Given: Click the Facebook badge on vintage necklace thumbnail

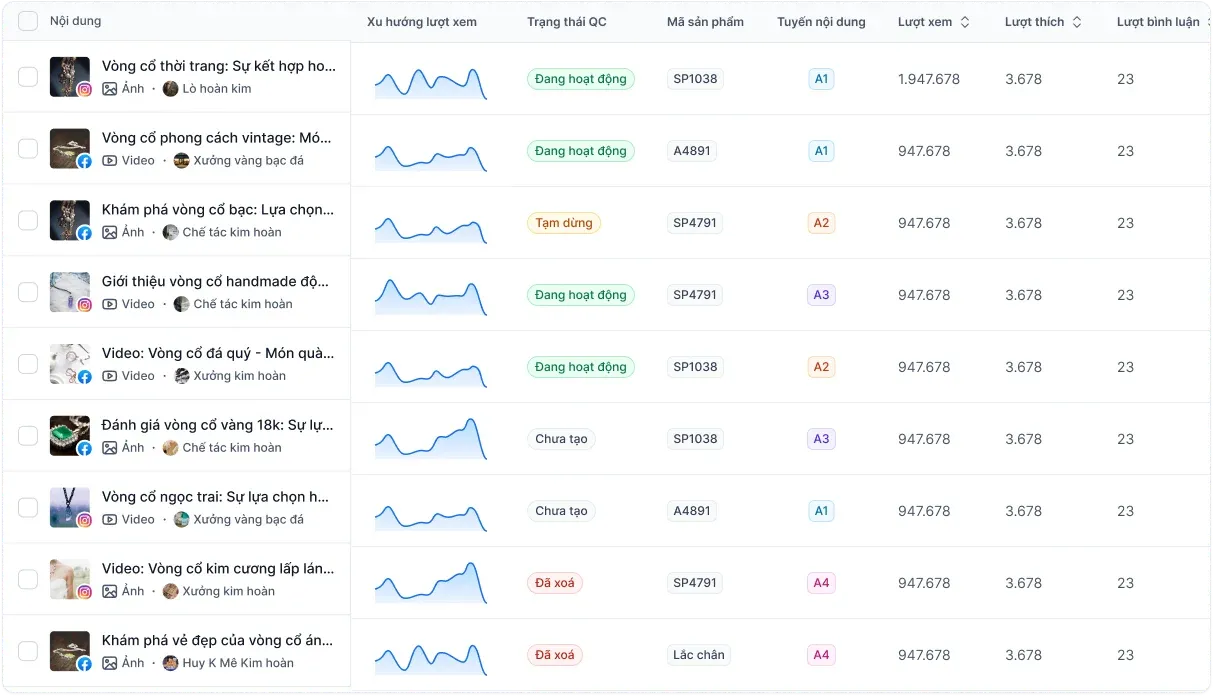Looking at the screenshot, I should (x=85, y=161).
